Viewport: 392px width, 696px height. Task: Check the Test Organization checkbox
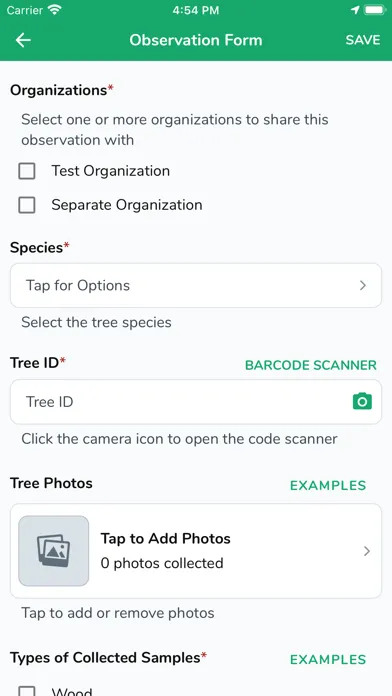click(27, 171)
